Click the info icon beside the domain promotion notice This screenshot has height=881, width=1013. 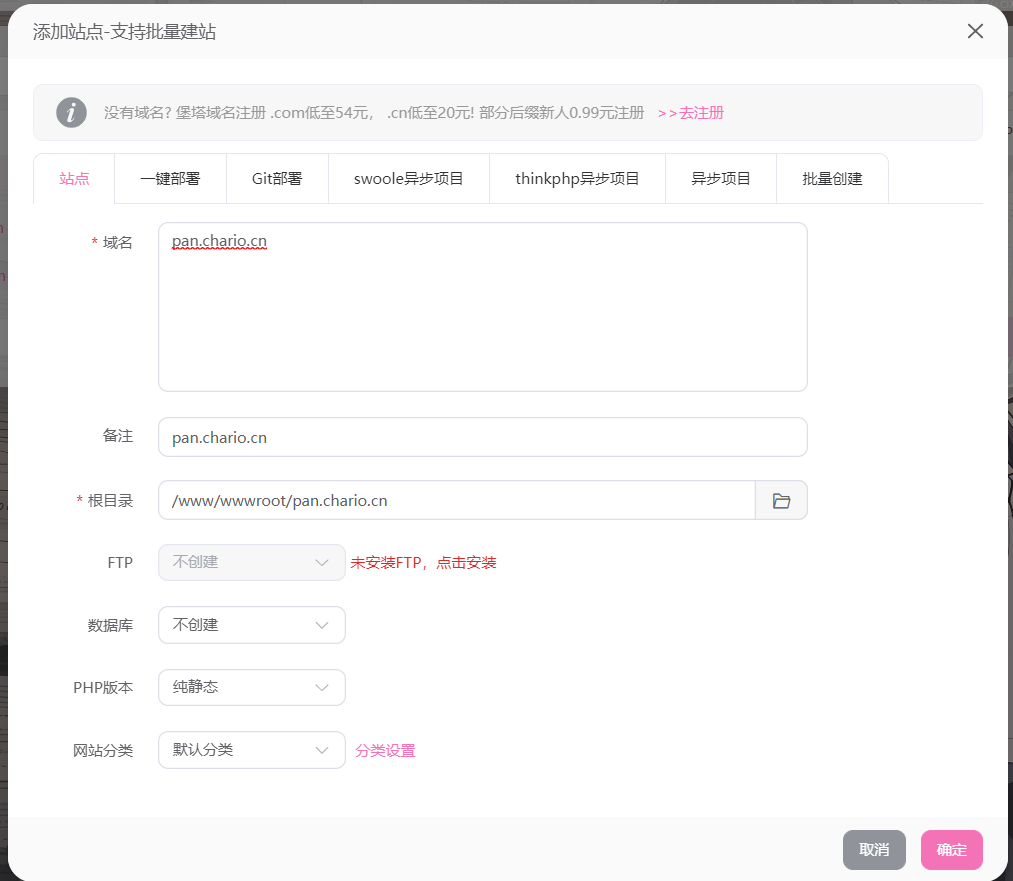(x=71, y=112)
